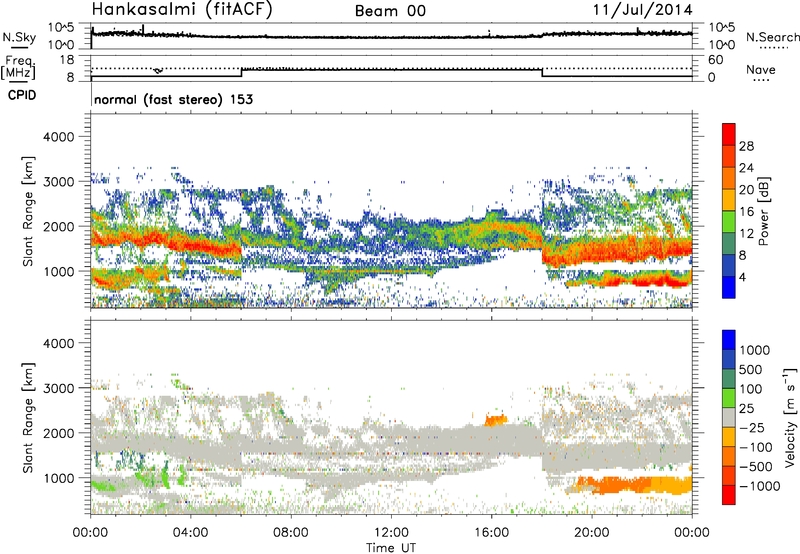Select the '24' value on Power colorbar
The image size is (800, 554).
[x=746, y=168]
